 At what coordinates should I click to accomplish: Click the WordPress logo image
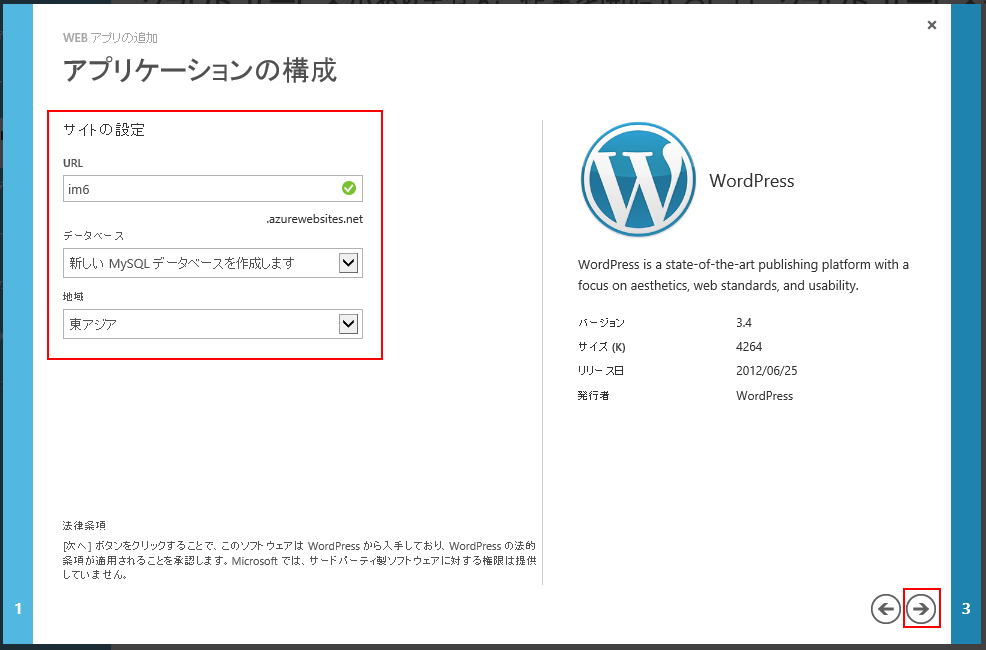(638, 180)
